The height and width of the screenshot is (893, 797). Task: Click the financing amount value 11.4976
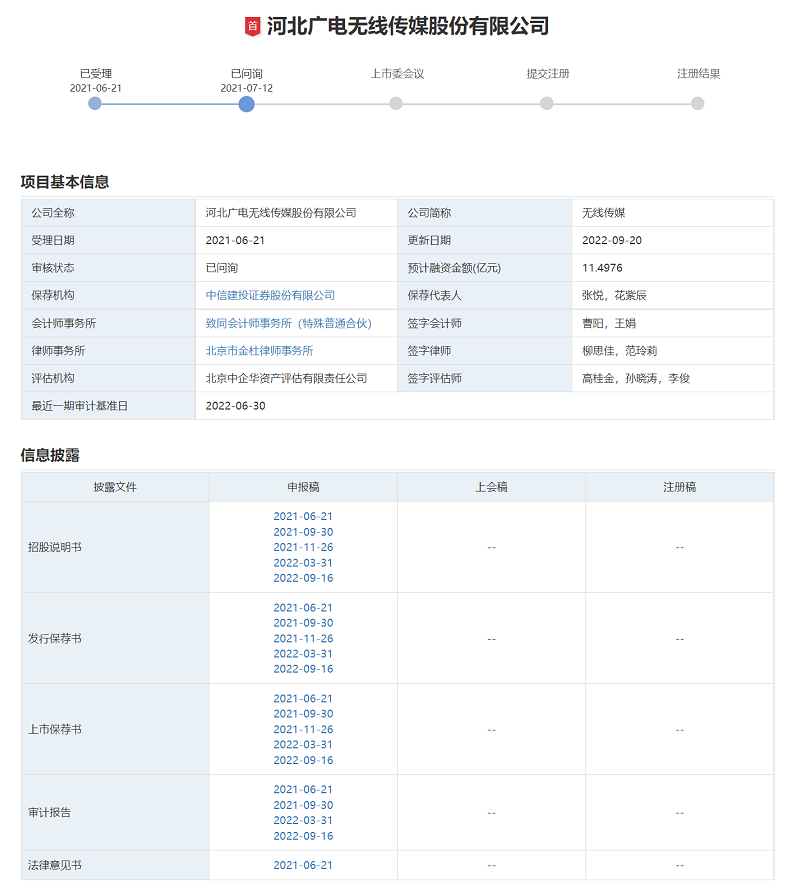602,268
